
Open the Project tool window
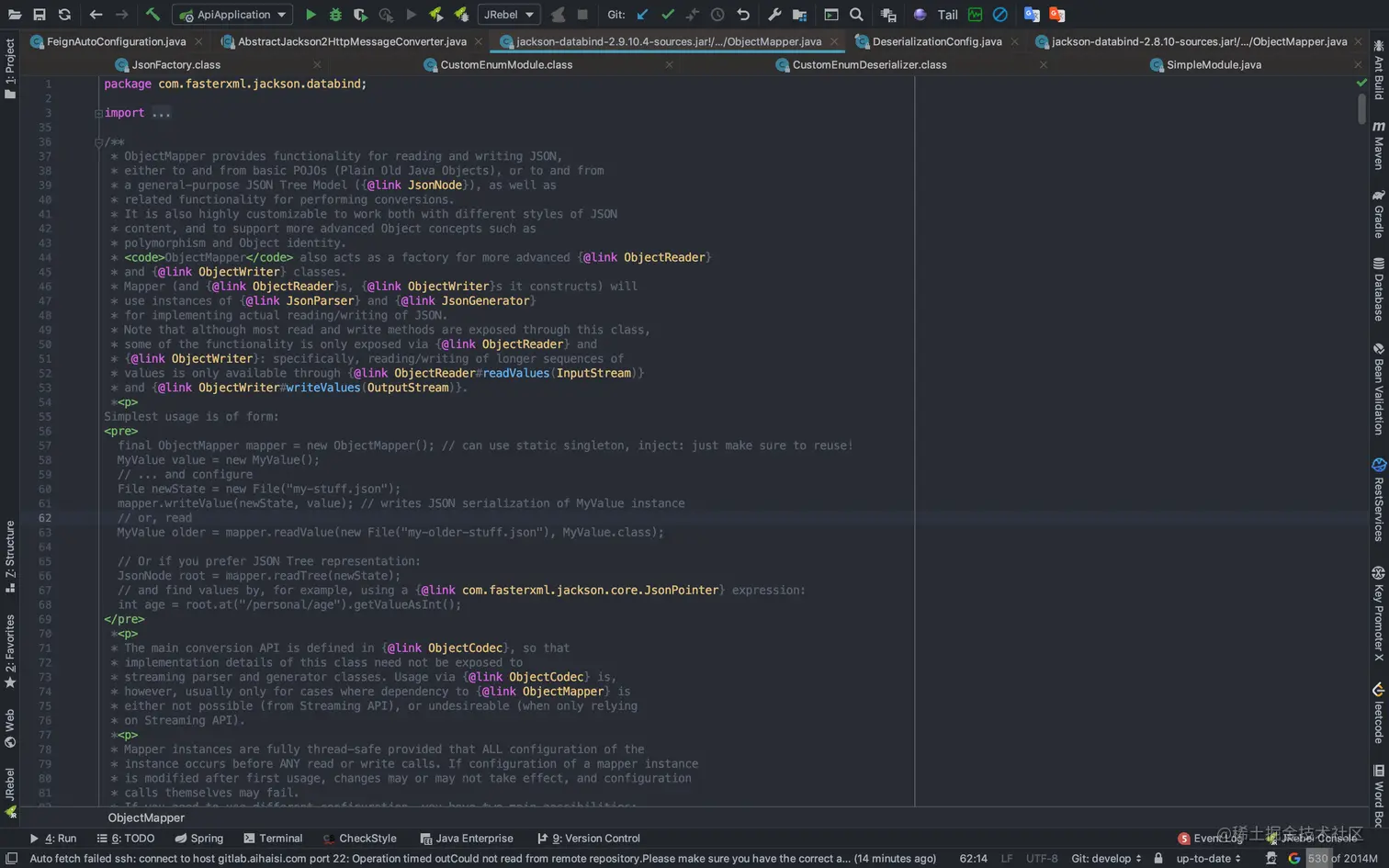click(10, 69)
